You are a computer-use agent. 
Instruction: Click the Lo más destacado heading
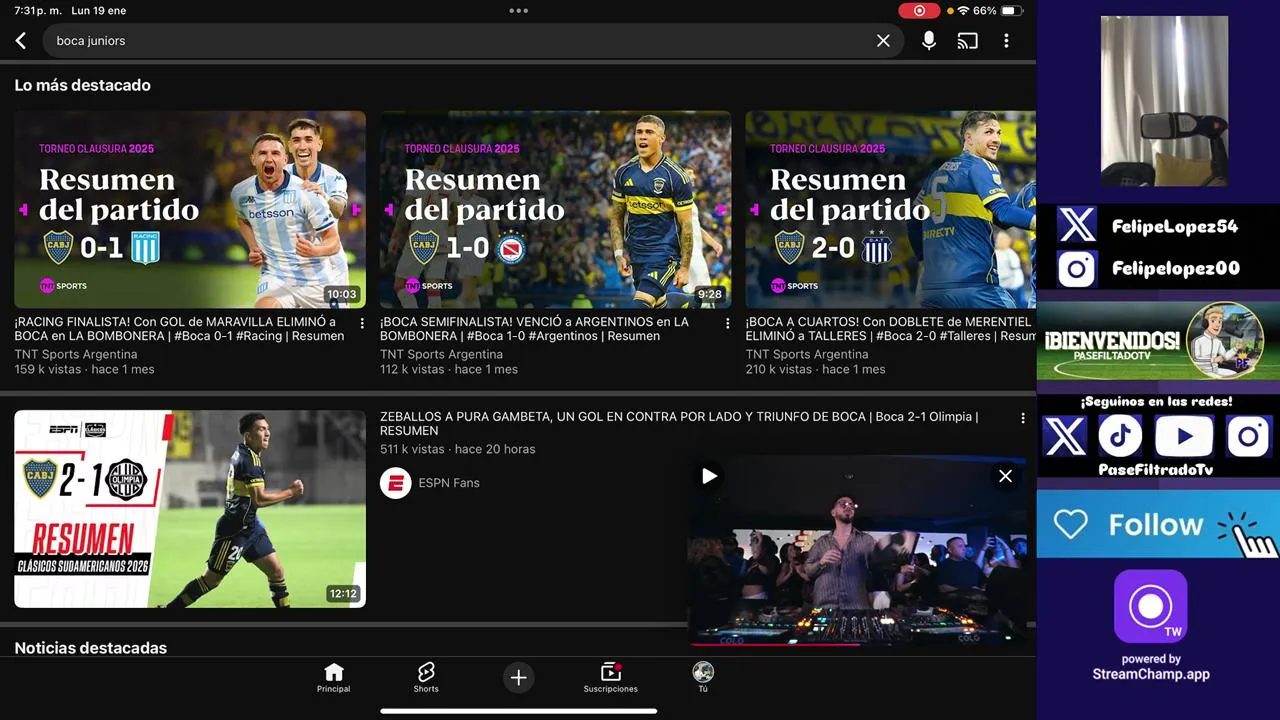83,85
